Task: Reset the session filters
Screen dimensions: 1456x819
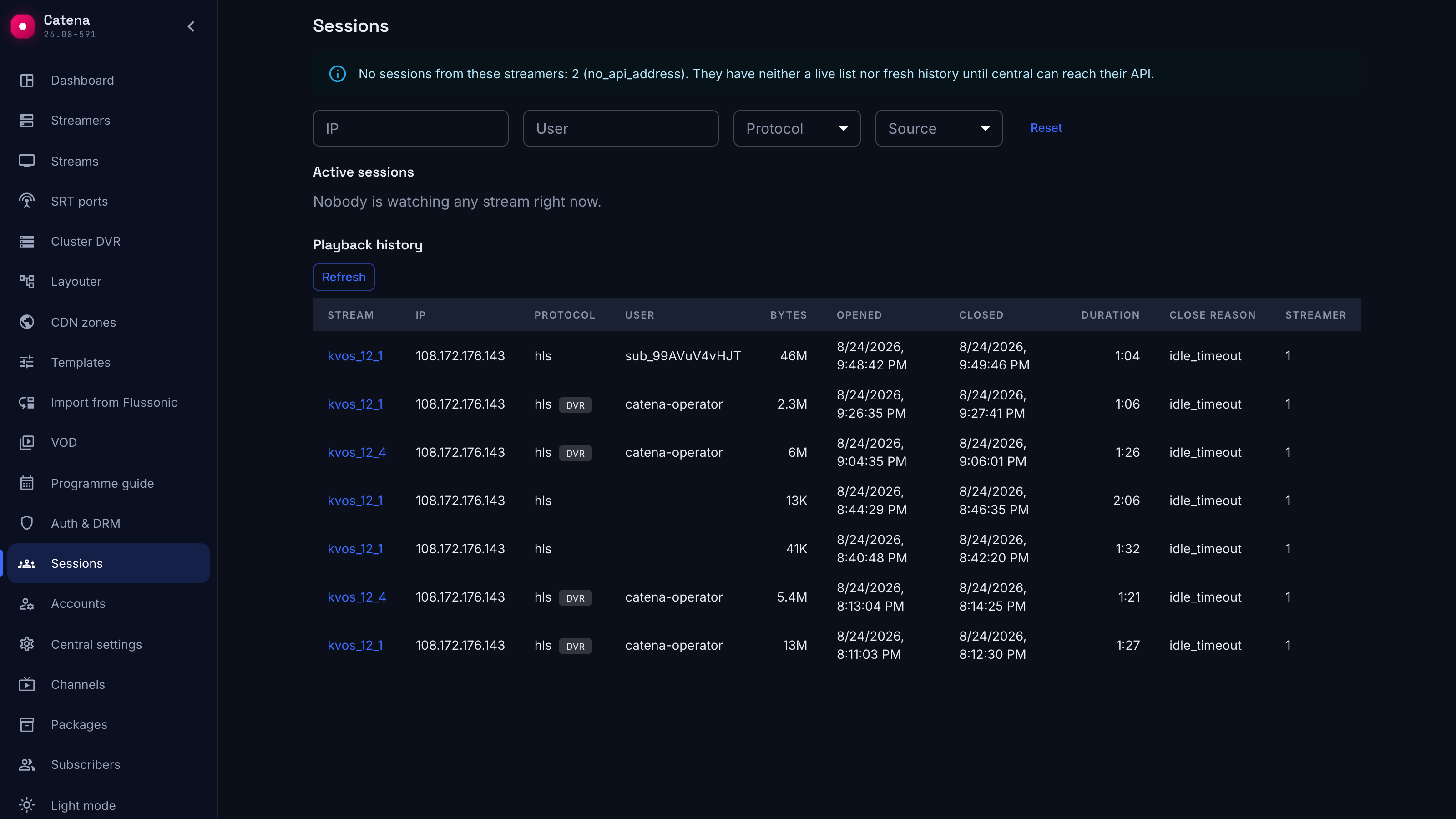Action: pyautogui.click(x=1046, y=128)
